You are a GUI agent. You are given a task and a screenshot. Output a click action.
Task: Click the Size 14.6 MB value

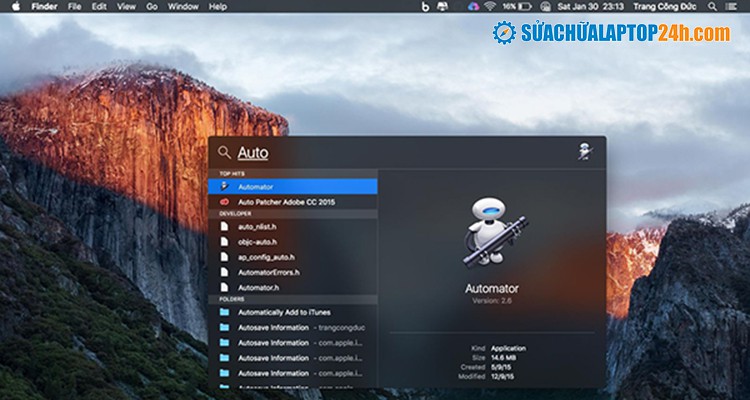tap(503, 358)
